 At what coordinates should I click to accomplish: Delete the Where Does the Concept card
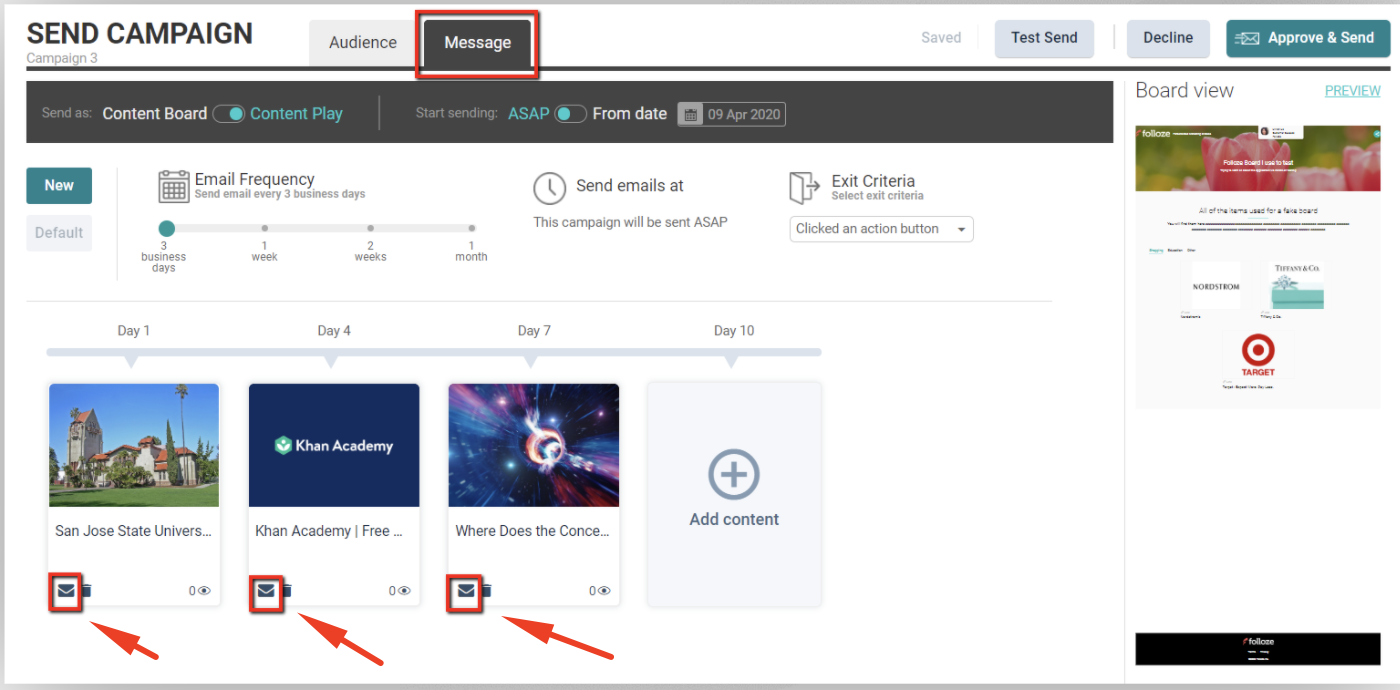[x=486, y=591]
